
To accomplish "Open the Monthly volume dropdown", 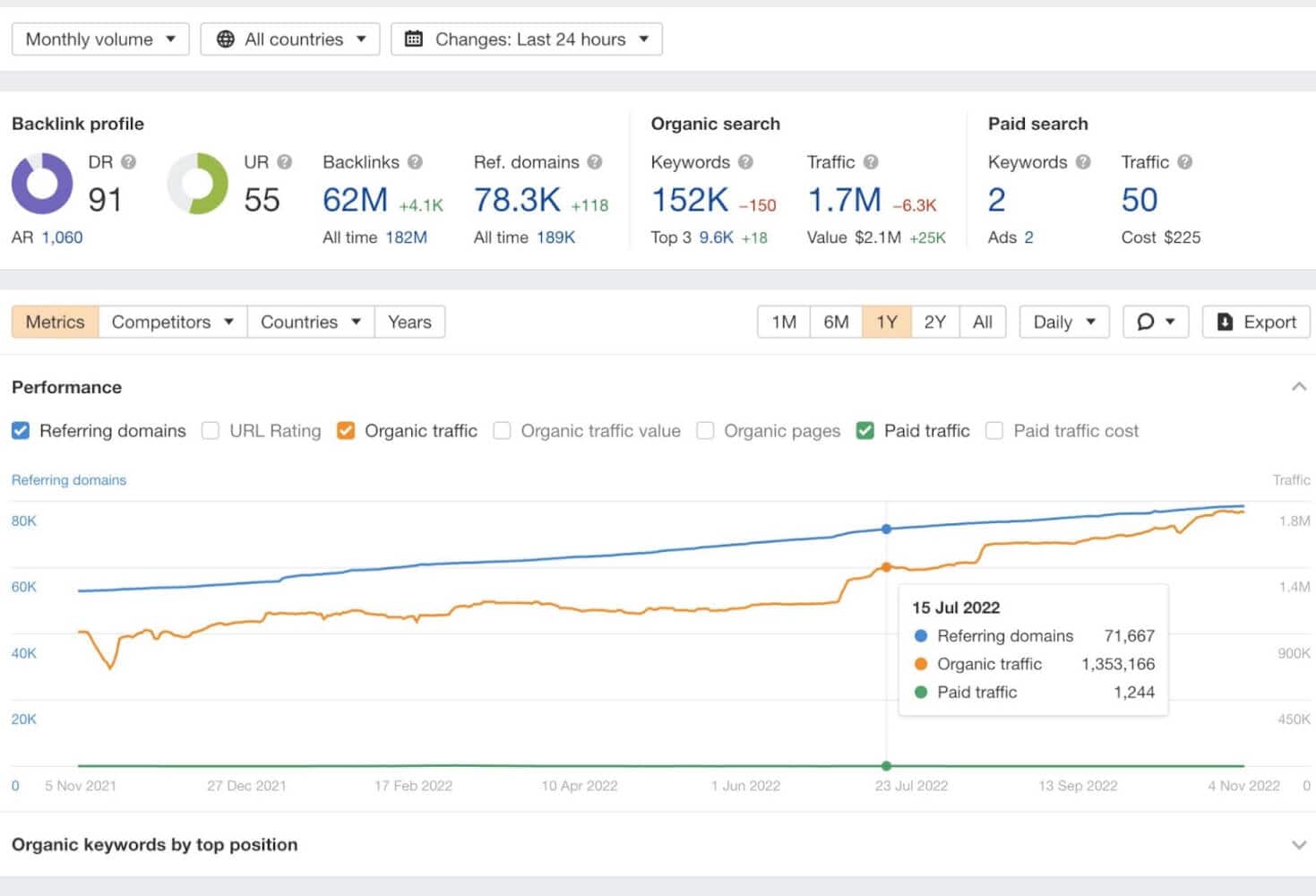I will (100, 39).
